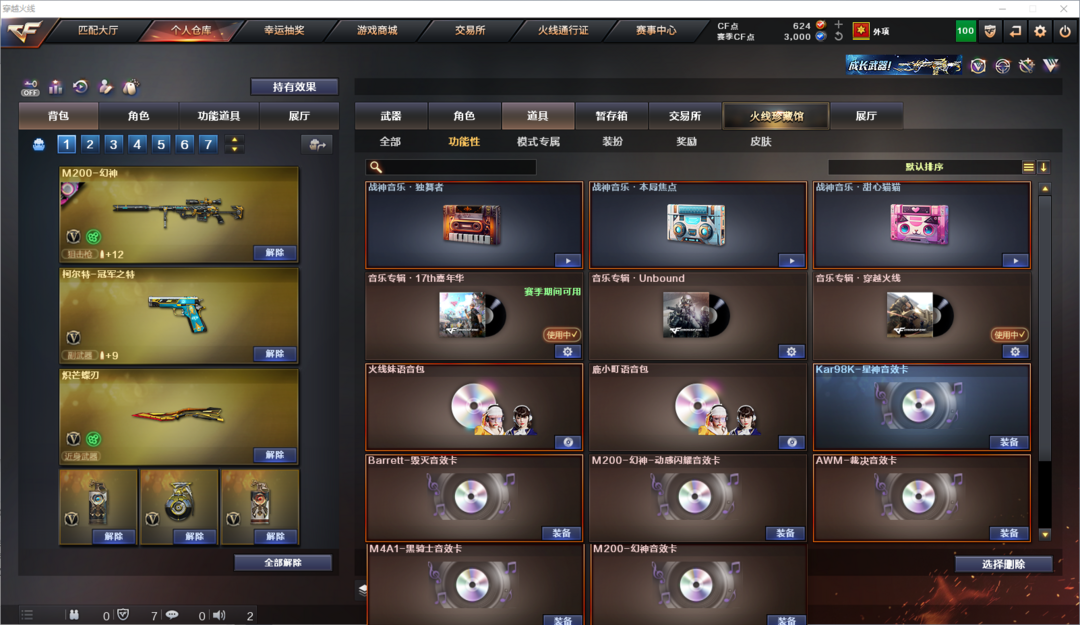
Task: Click the CrossFire logo at top left
Action: [x=25, y=30]
